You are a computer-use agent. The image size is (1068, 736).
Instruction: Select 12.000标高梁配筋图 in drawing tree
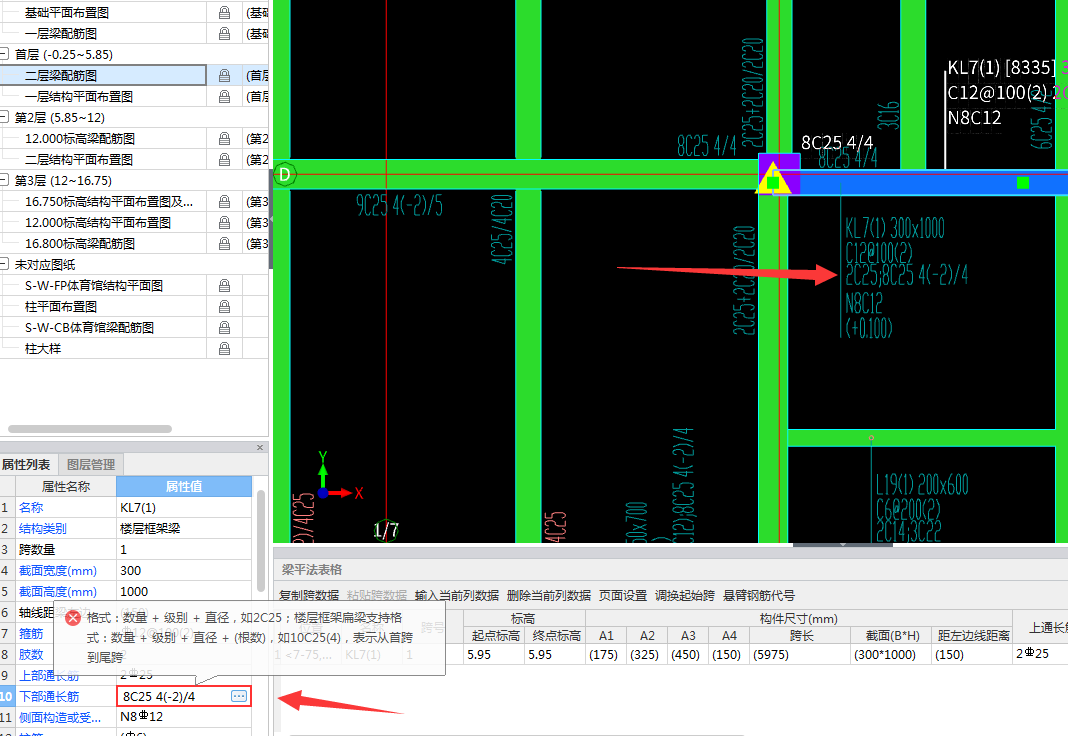(x=80, y=139)
